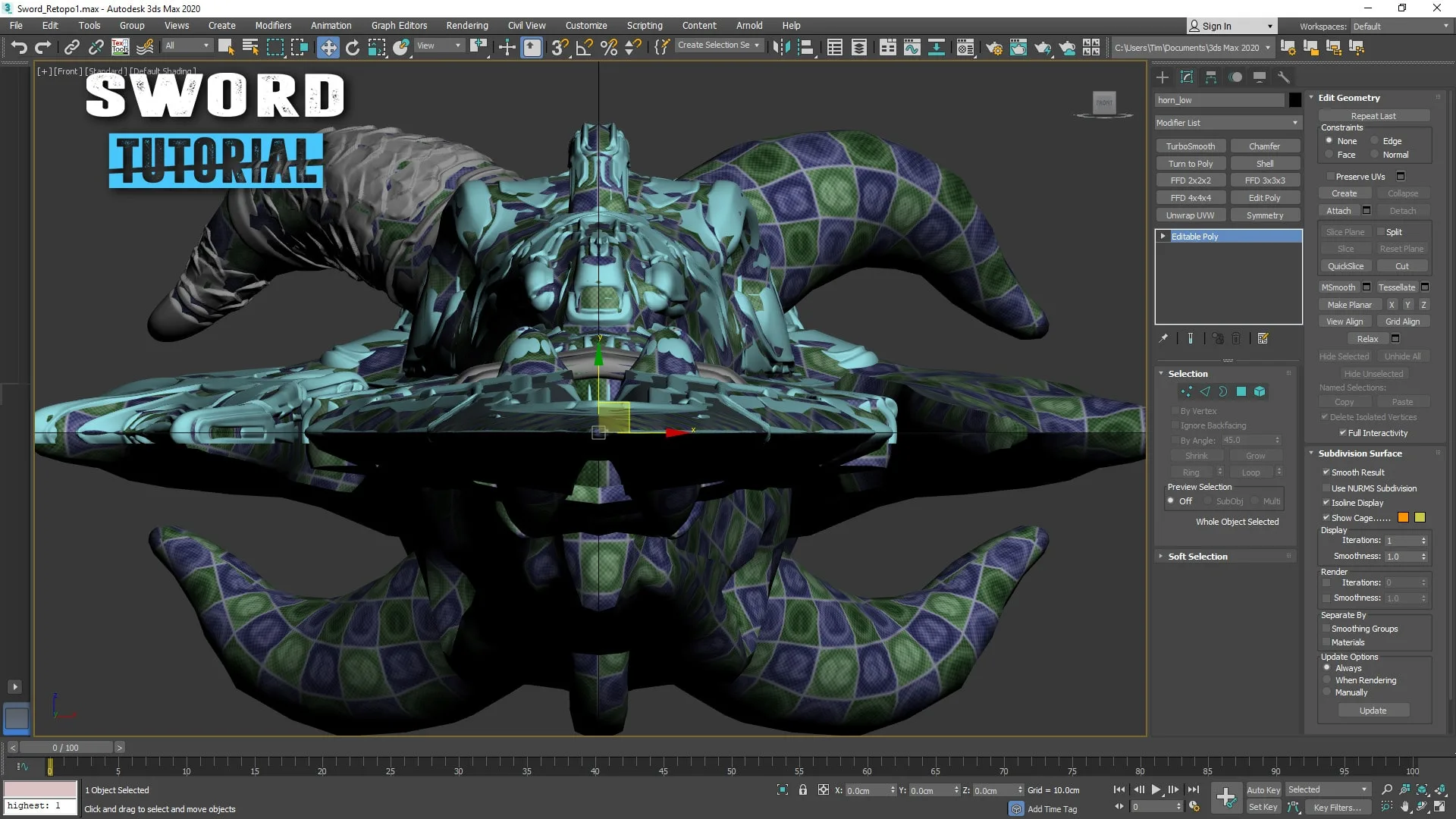
Task: Select Polygon sub-object level icon
Action: [x=1241, y=392]
